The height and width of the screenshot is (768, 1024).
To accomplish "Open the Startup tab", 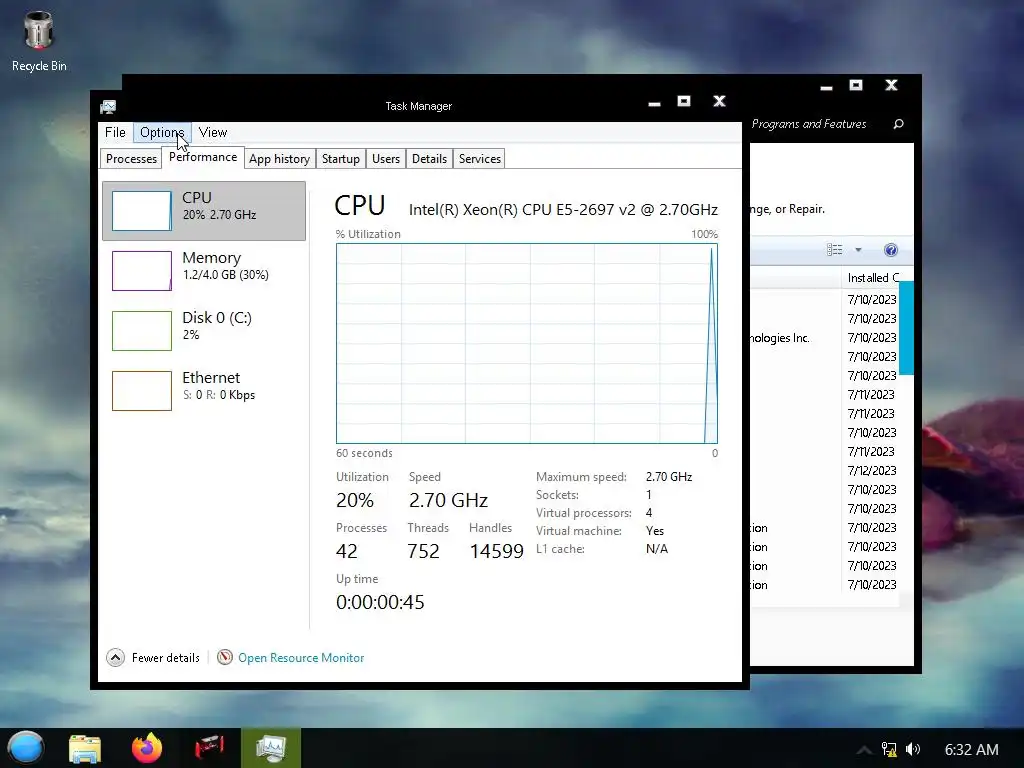I will (x=340, y=159).
